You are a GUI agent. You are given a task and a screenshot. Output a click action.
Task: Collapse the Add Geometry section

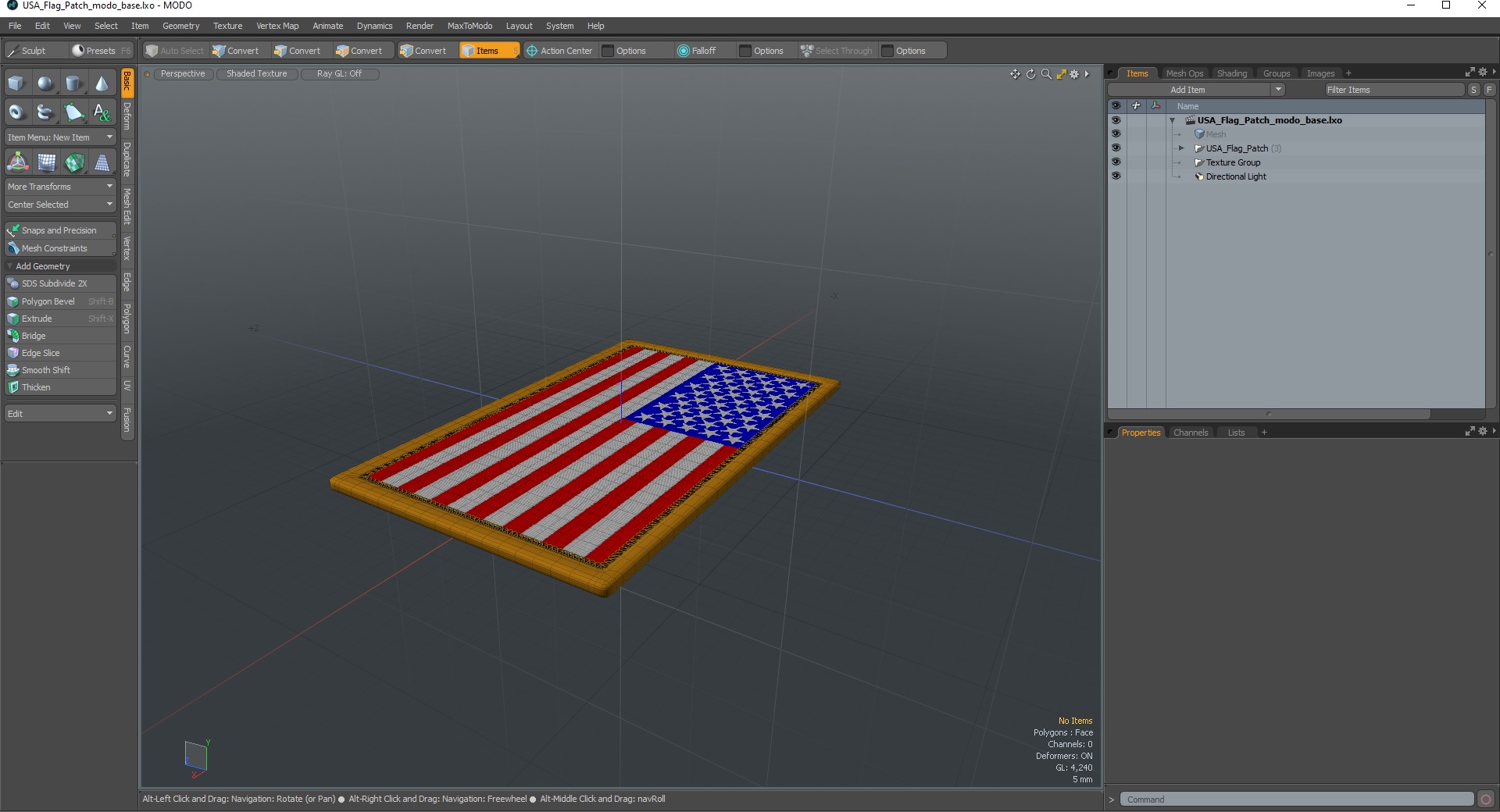pos(9,266)
